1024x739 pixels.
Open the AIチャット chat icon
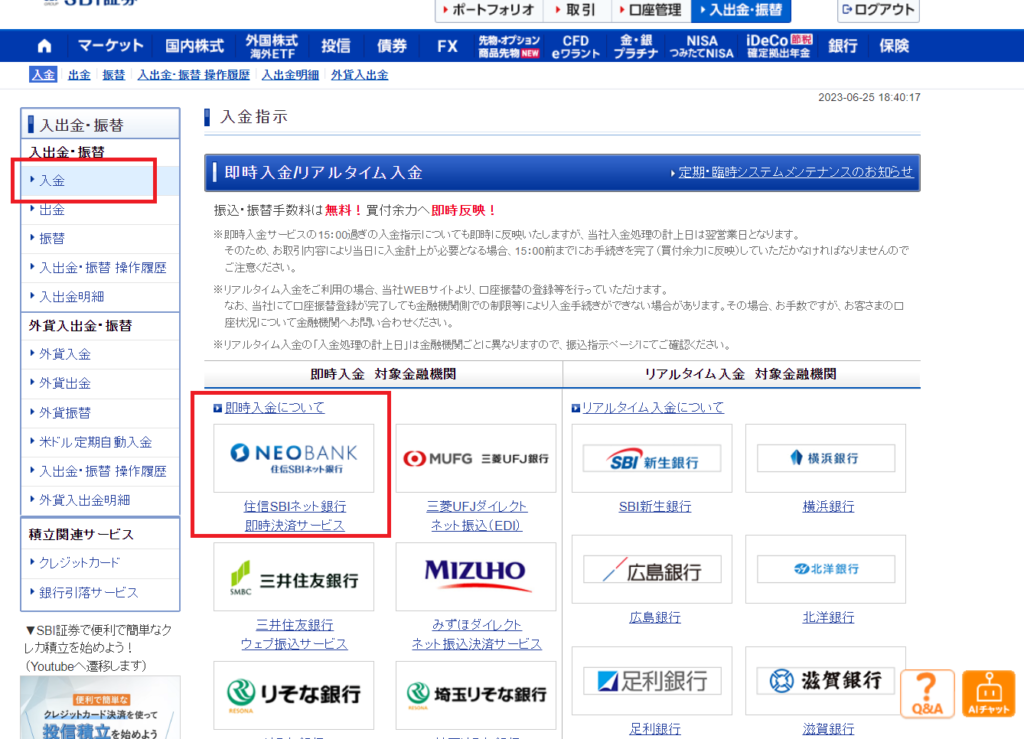pyautogui.click(x=988, y=693)
